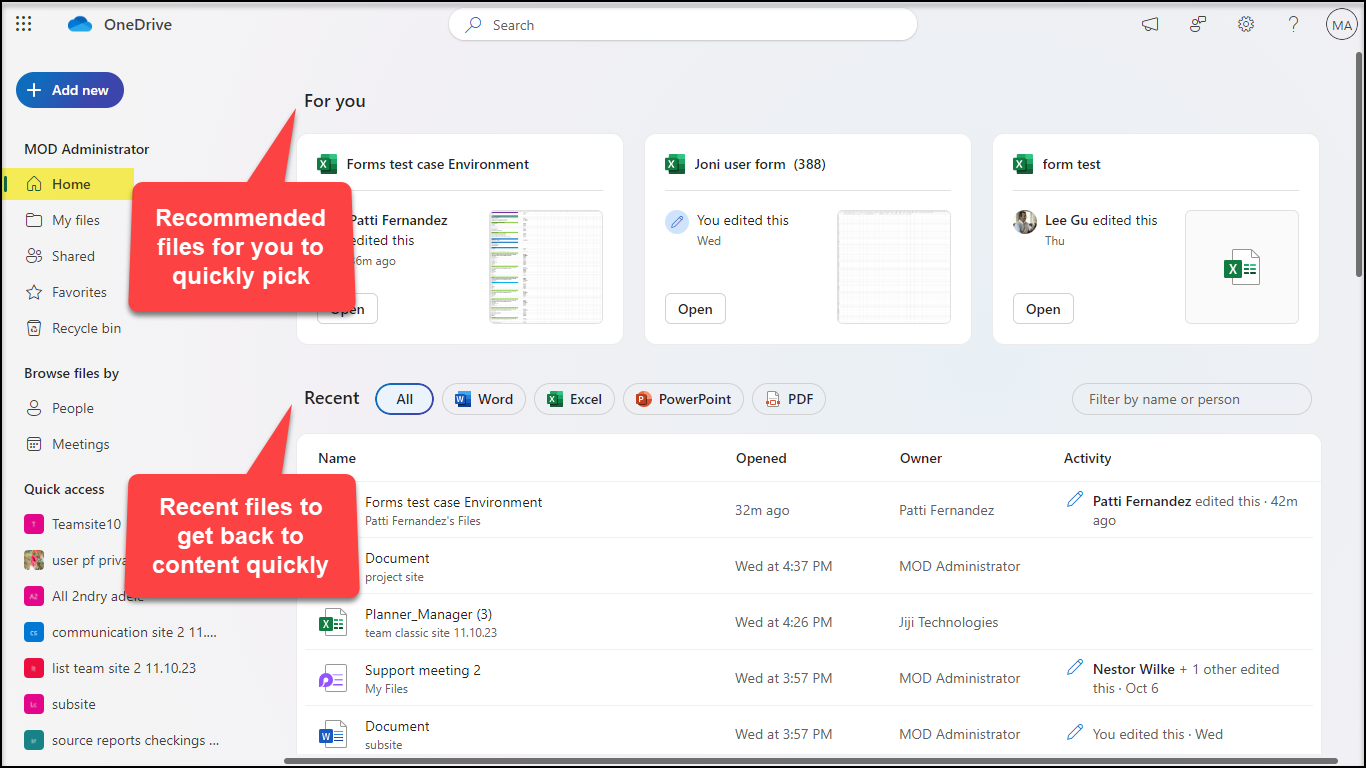Filter recent files by Word
The width and height of the screenshot is (1366, 768).
click(x=484, y=399)
